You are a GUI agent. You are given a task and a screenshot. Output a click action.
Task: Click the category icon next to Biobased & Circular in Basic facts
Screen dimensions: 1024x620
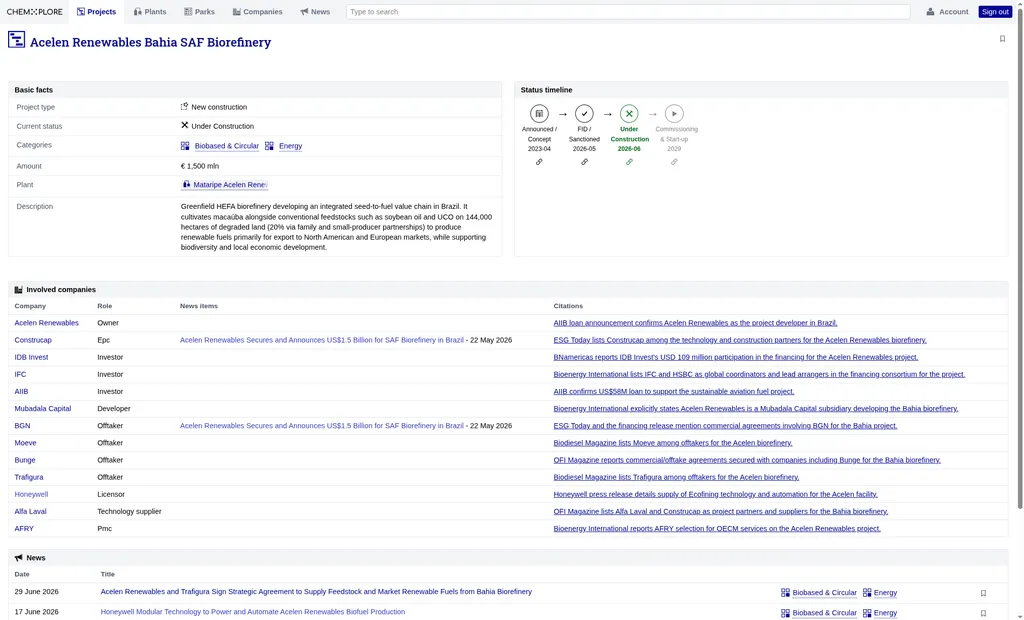coord(185,146)
